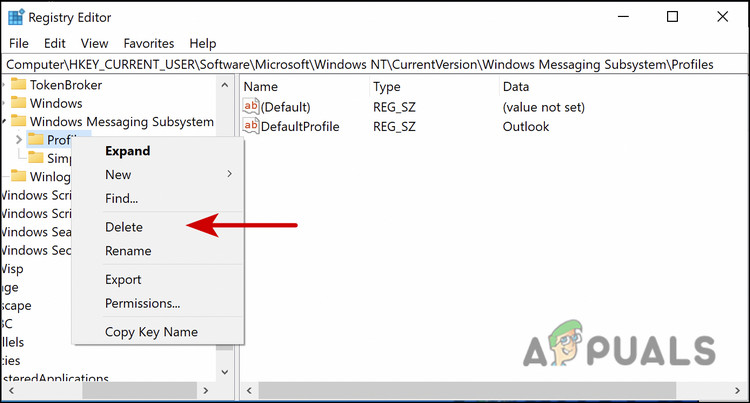This screenshot has height=403, width=750.
Task: Click the (Default) string value icon
Action: (251, 106)
